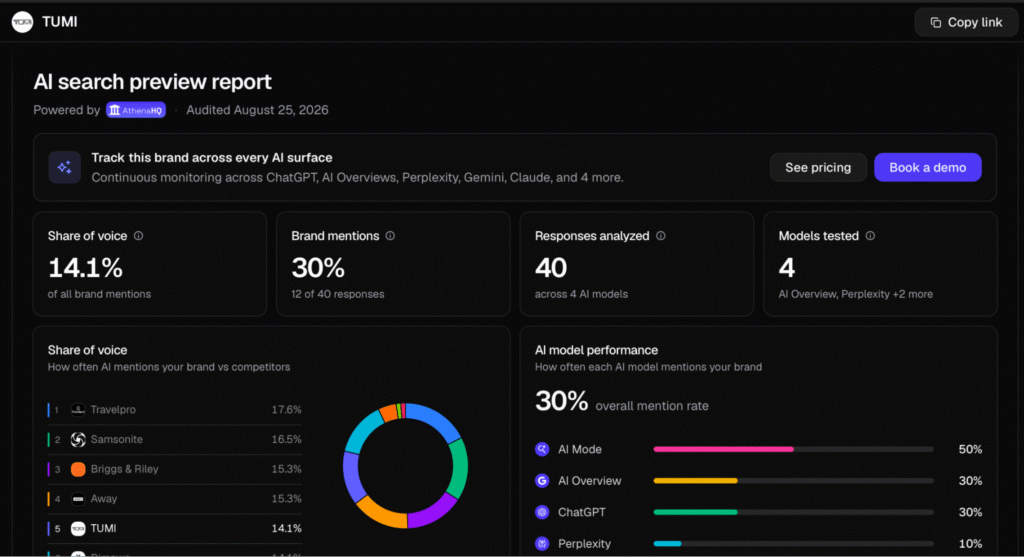
Task: Click the Samsonite brand logo
Action: click(78, 439)
